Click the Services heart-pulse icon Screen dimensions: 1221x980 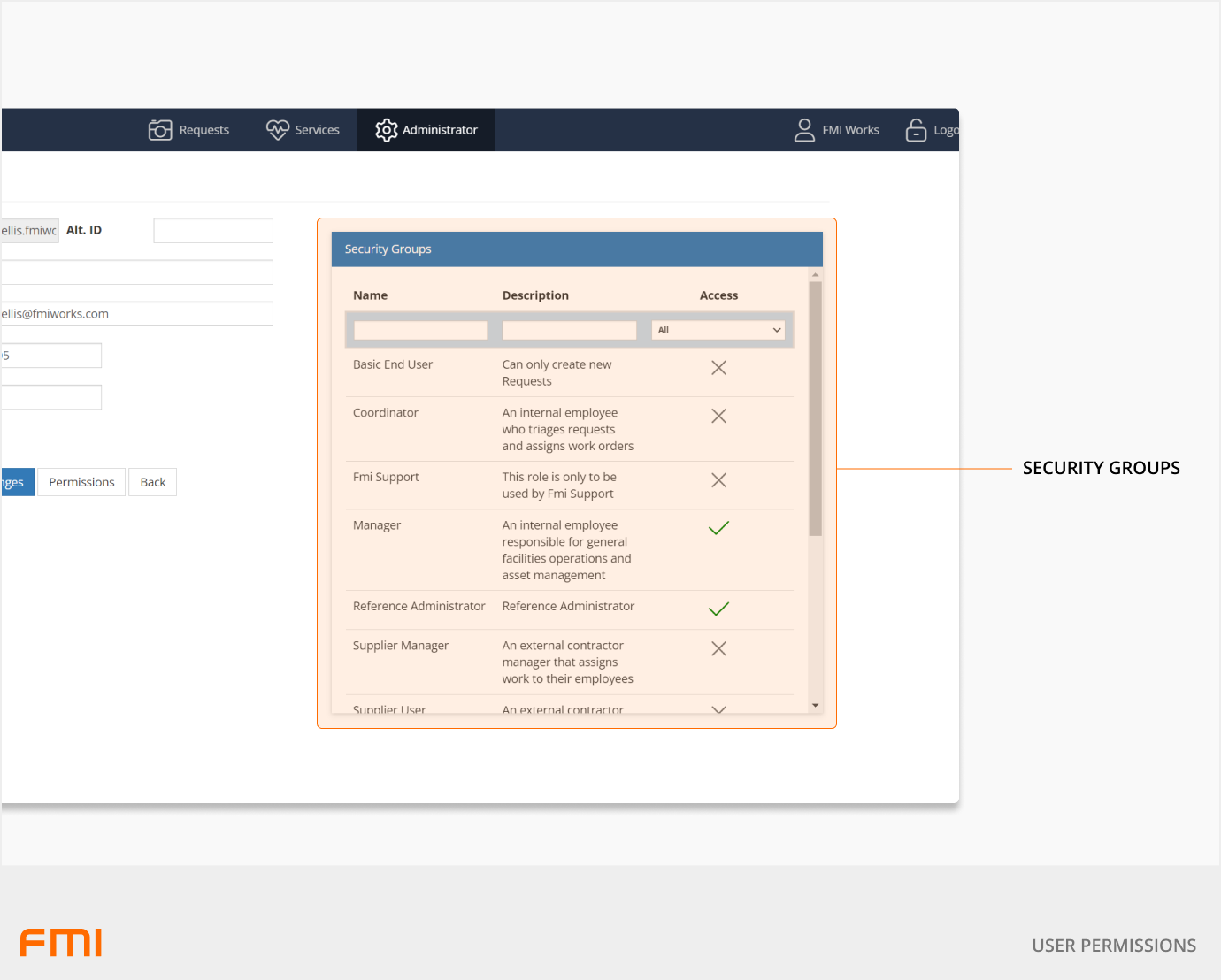pos(278,130)
